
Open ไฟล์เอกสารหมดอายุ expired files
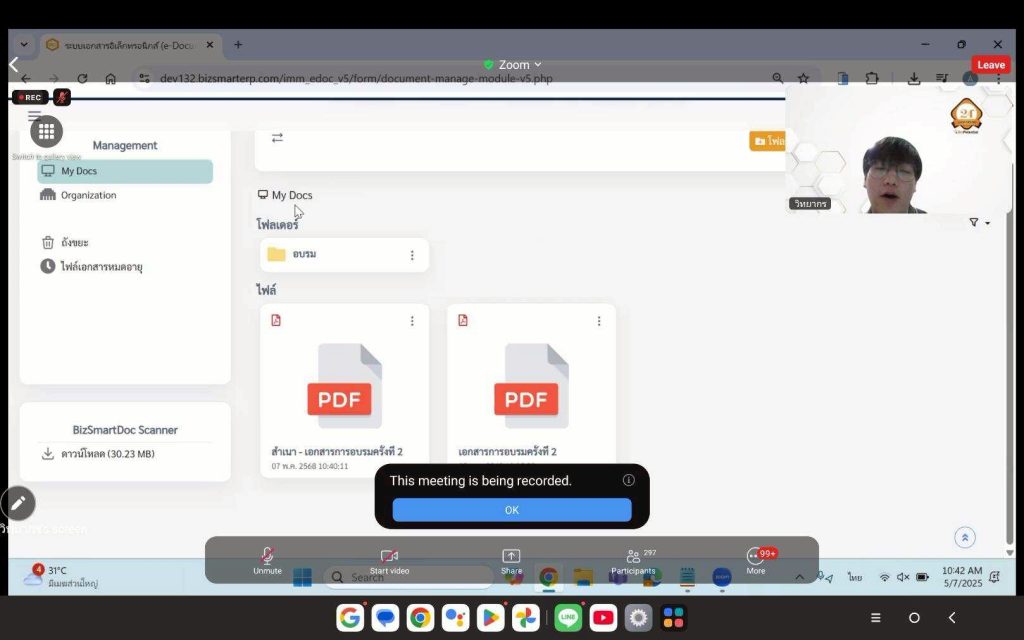pyautogui.click(x=100, y=267)
